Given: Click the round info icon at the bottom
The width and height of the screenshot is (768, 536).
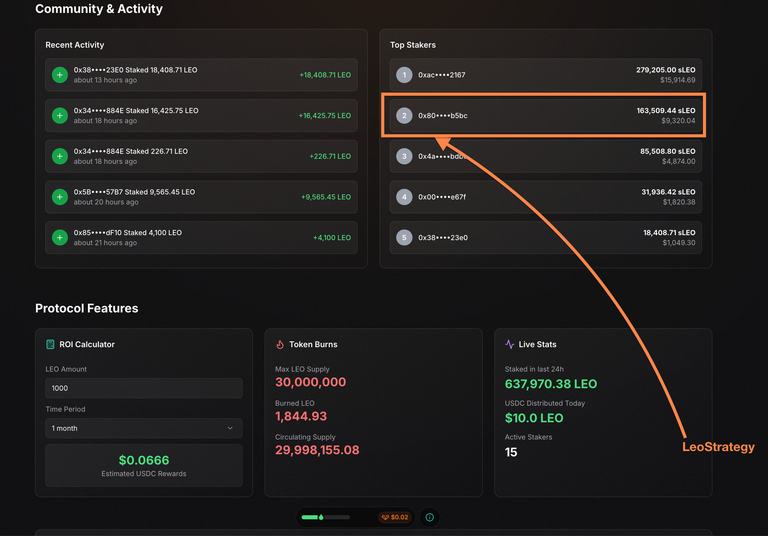Looking at the screenshot, I should [x=430, y=517].
